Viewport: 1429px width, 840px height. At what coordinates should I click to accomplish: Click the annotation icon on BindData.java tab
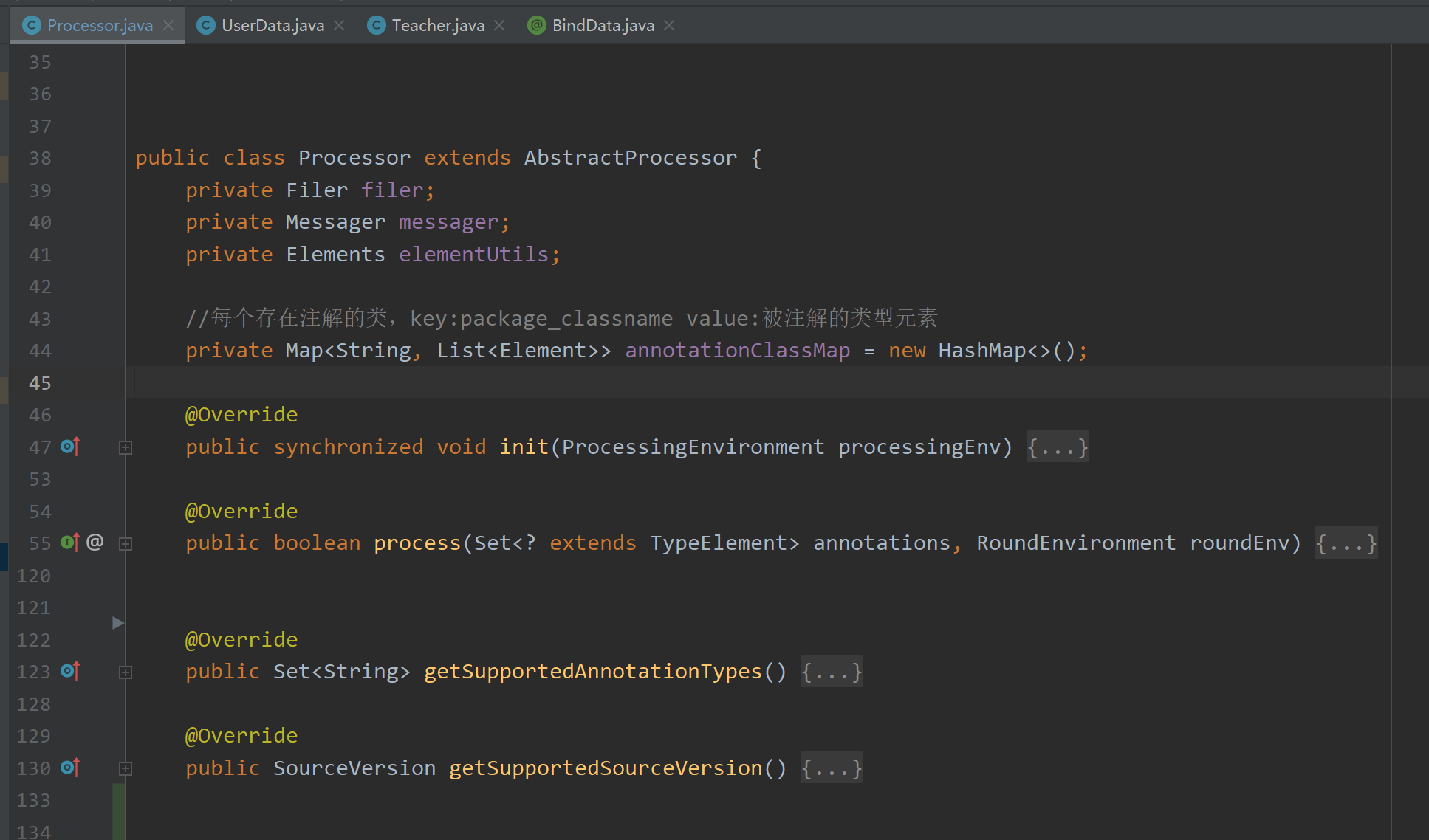coord(537,26)
